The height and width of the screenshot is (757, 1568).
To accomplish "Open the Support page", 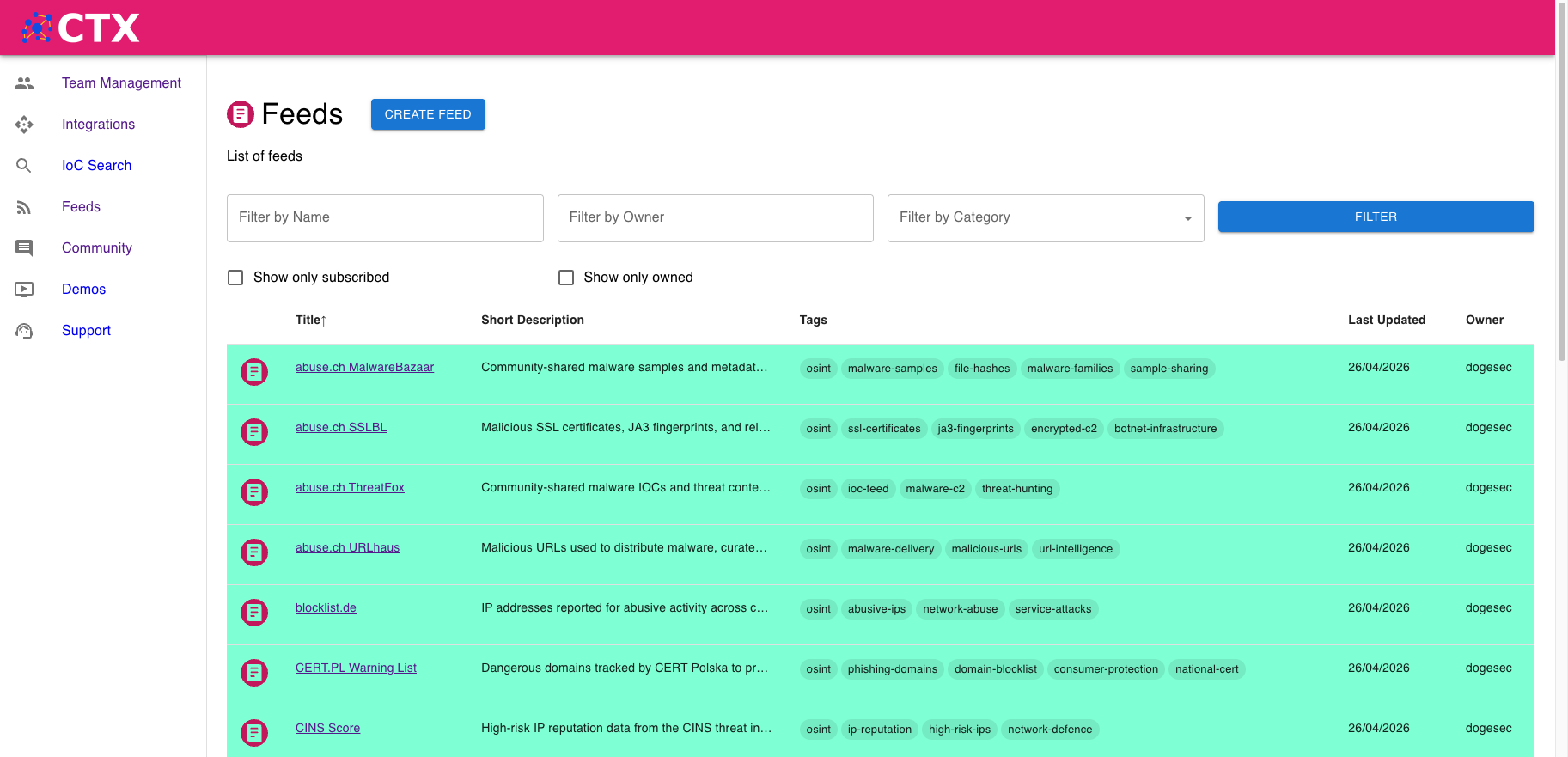I will 86,331.
